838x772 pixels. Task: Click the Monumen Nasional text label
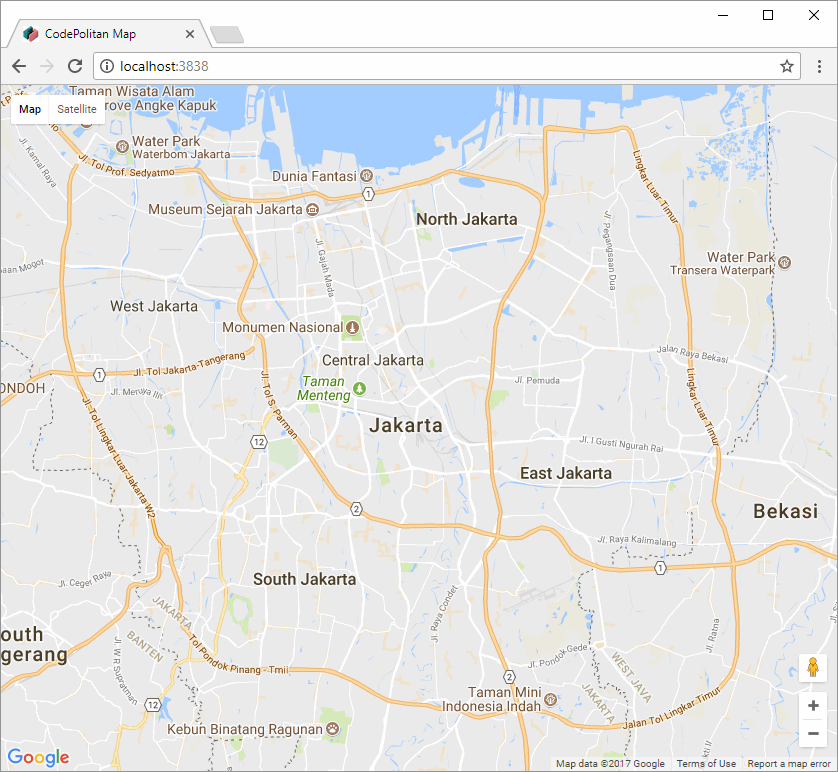pos(283,327)
